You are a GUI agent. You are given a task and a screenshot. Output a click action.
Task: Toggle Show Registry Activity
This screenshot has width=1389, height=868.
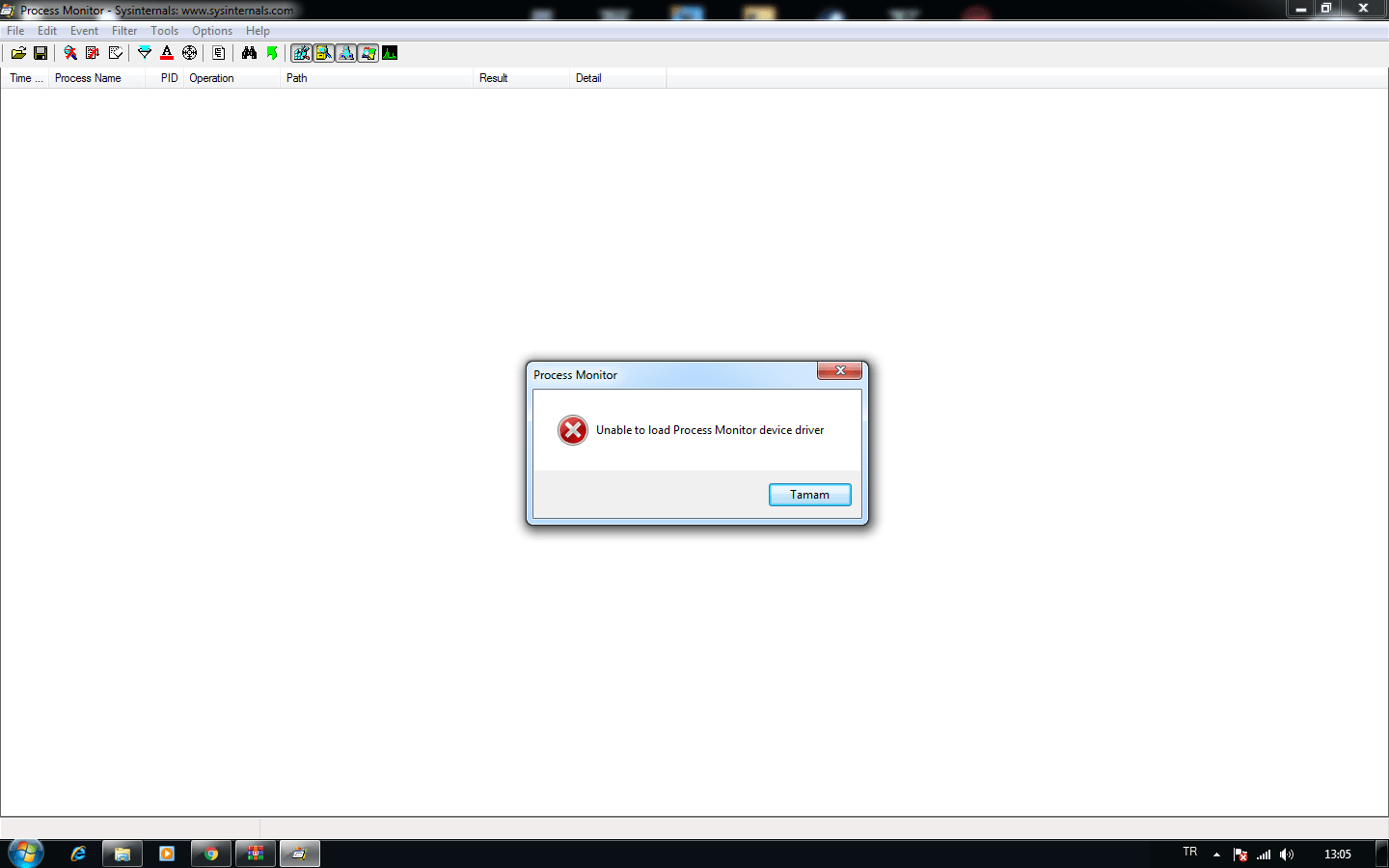tap(302, 53)
